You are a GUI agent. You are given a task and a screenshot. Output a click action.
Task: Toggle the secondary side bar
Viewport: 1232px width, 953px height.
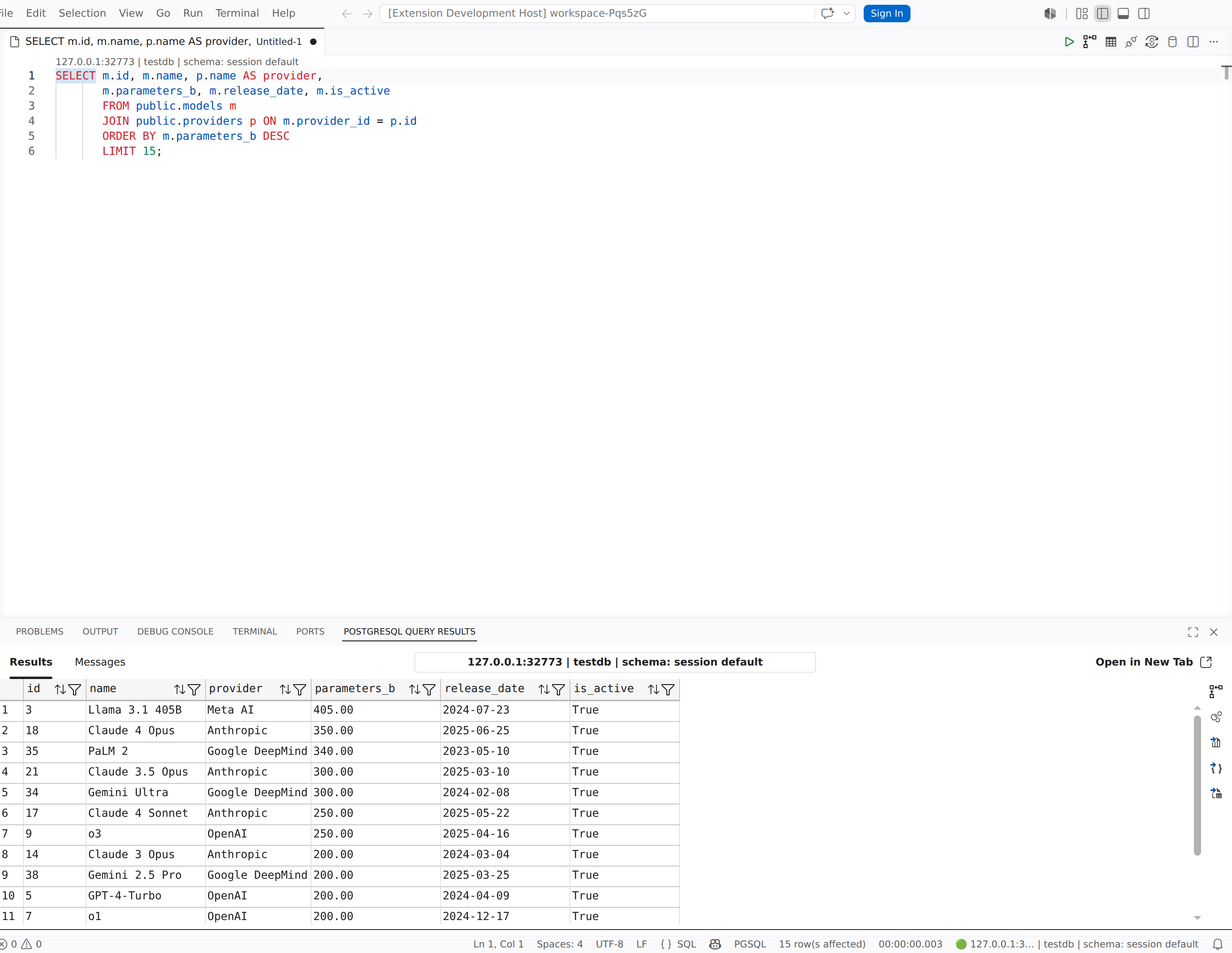[1144, 14]
